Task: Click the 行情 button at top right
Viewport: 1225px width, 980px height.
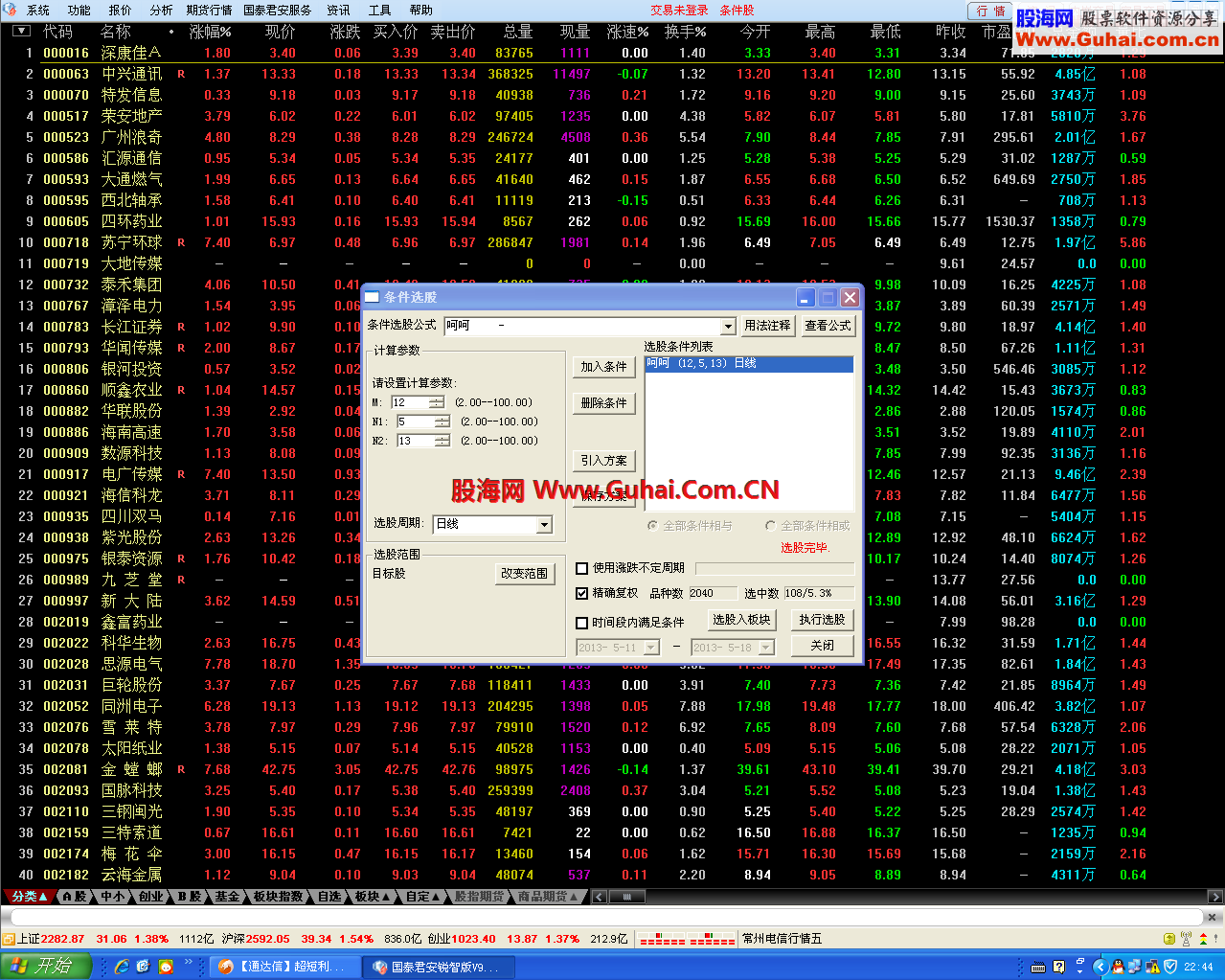Action: pos(990,11)
